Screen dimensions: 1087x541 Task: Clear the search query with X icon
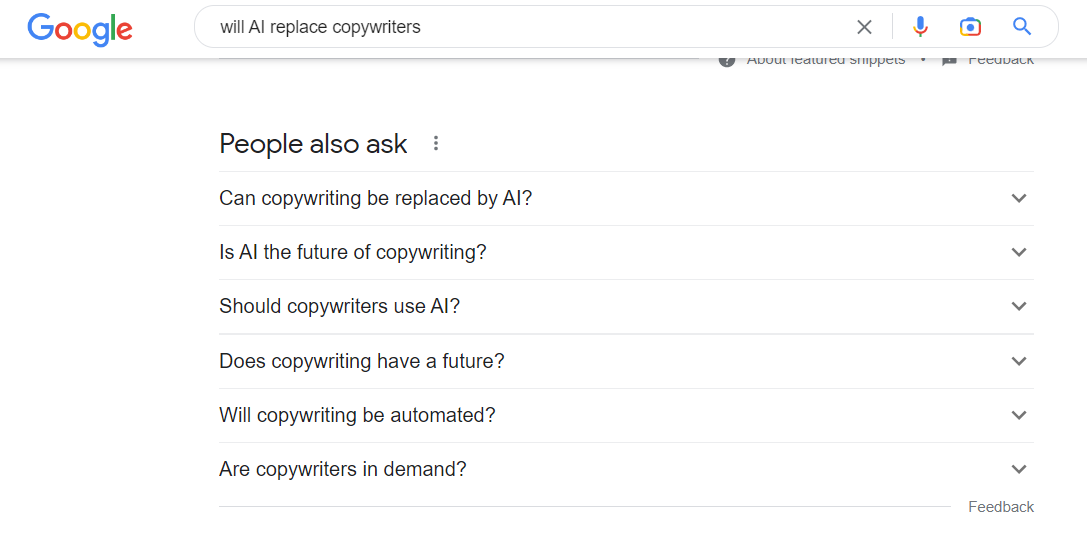coord(864,27)
